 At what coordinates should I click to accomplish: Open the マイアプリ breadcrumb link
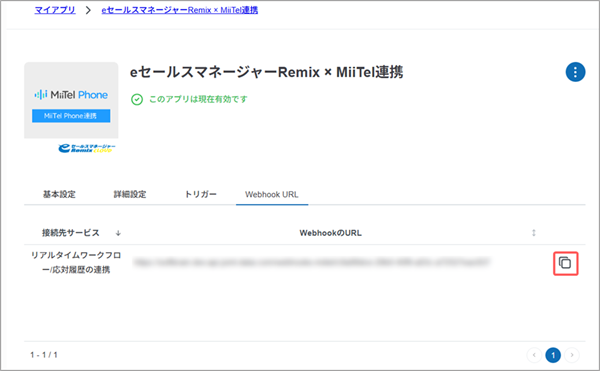click(x=55, y=10)
